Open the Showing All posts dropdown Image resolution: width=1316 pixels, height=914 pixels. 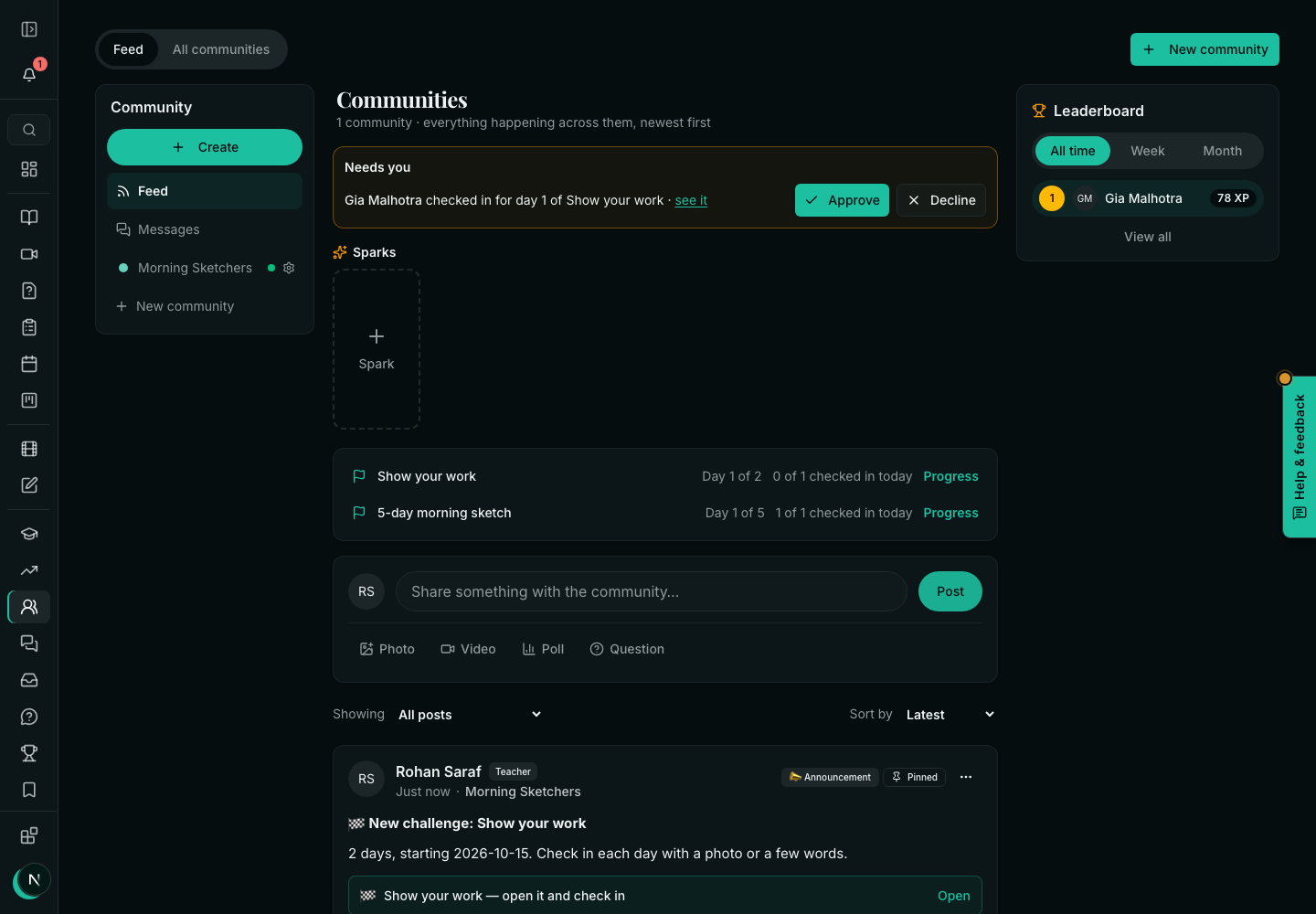click(x=470, y=715)
